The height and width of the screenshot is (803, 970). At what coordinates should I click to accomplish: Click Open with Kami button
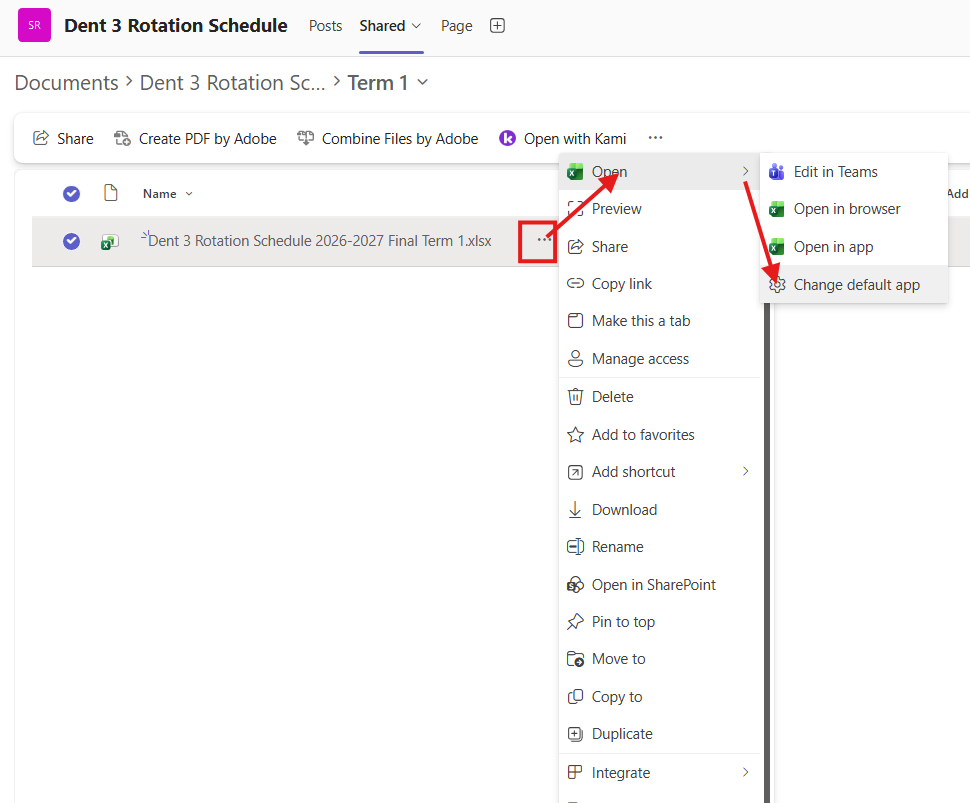562,139
